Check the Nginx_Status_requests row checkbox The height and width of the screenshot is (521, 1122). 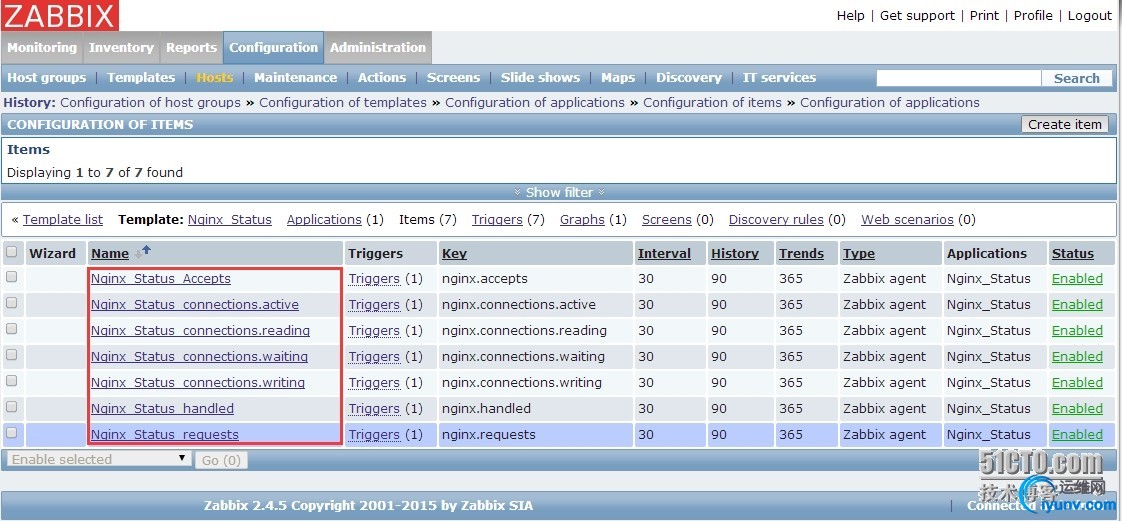tap(11, 432)
